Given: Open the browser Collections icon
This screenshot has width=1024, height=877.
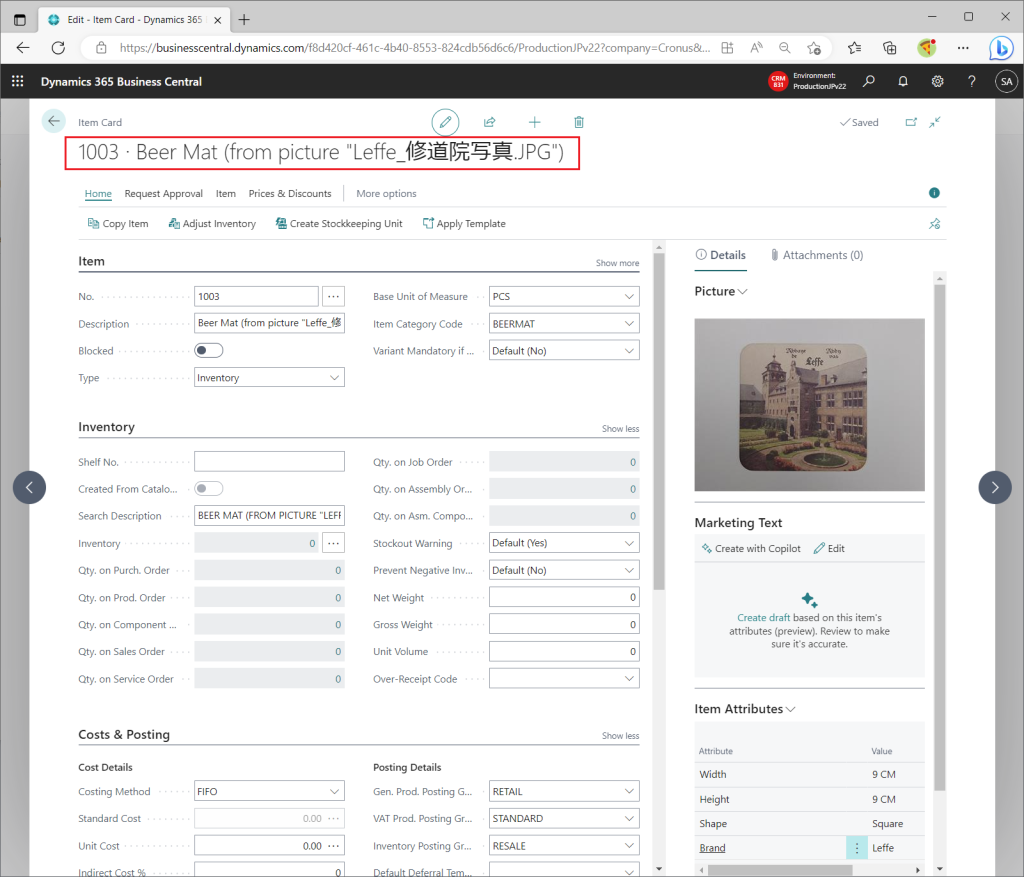Looking at the screenshot, I should pyautogui.click(x=889, y=48).
